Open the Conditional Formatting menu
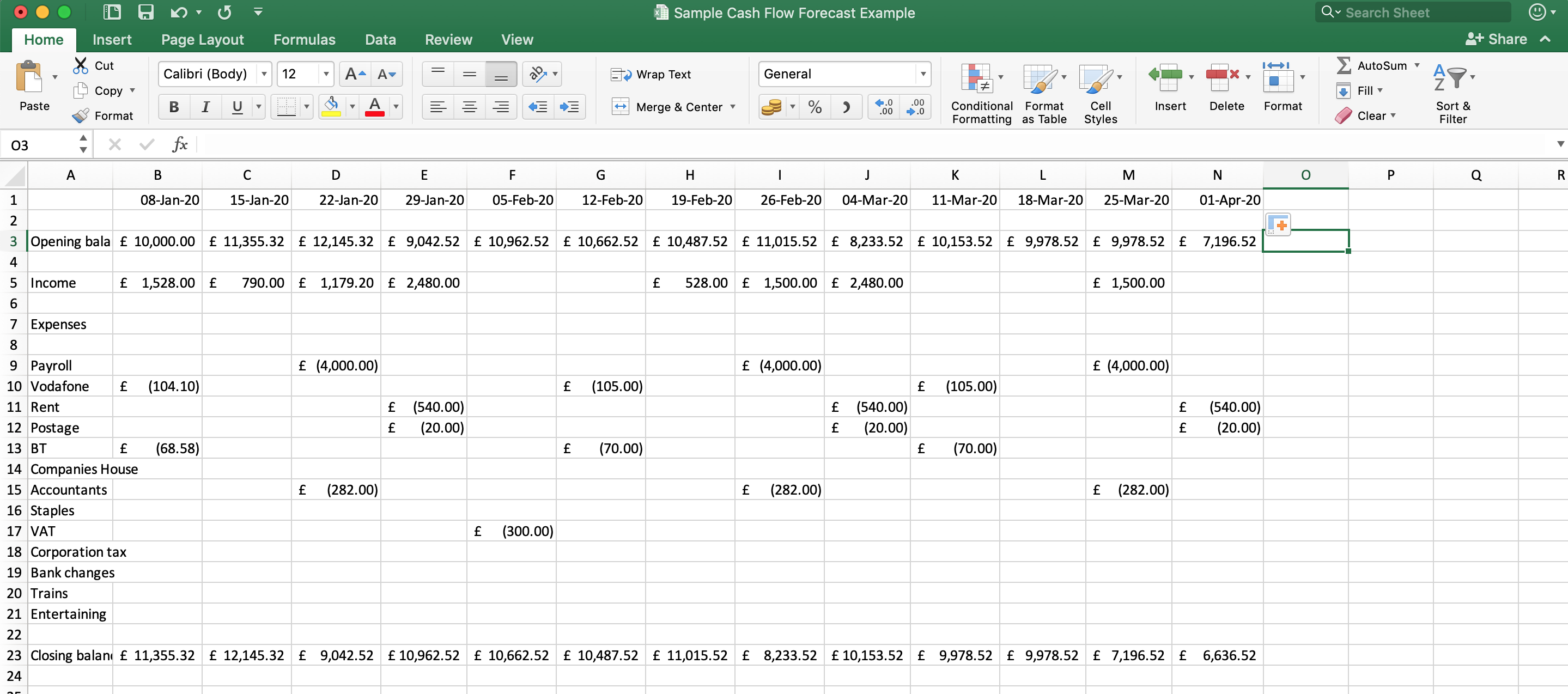1568x694 pixels. tap(981, 92)
